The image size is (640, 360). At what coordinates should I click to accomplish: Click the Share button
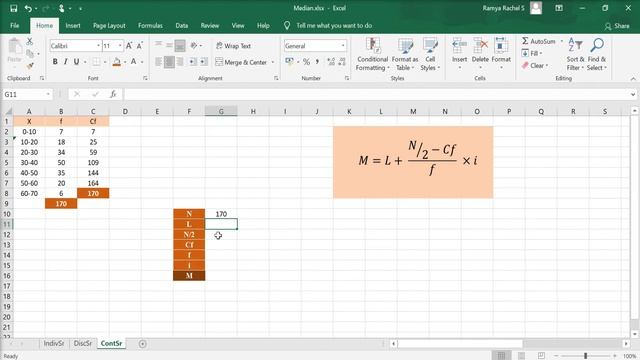(618, 26)
